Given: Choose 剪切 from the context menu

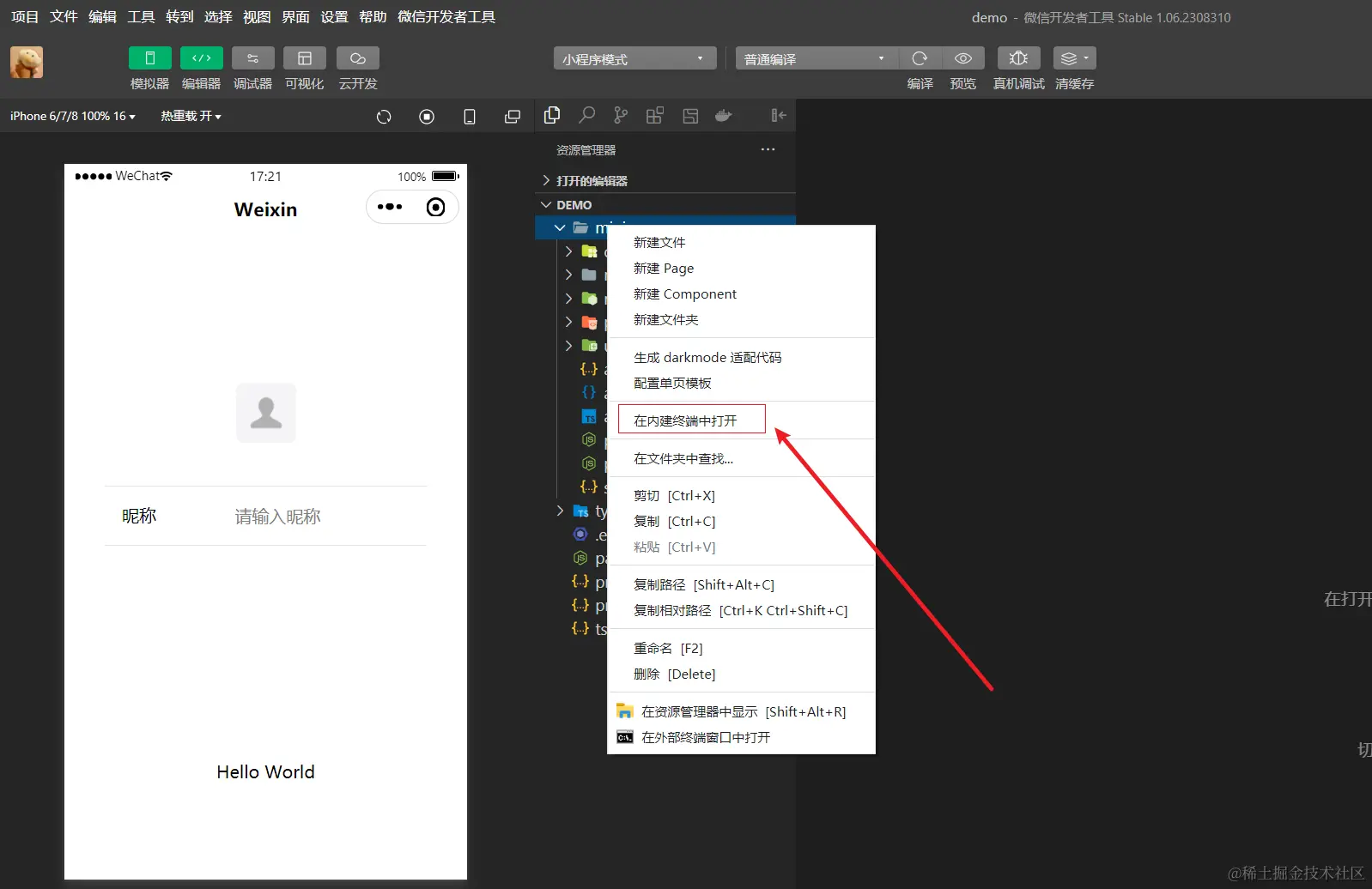Looking at the screenshot, I should pyautogui.click(x=741, y=496).
